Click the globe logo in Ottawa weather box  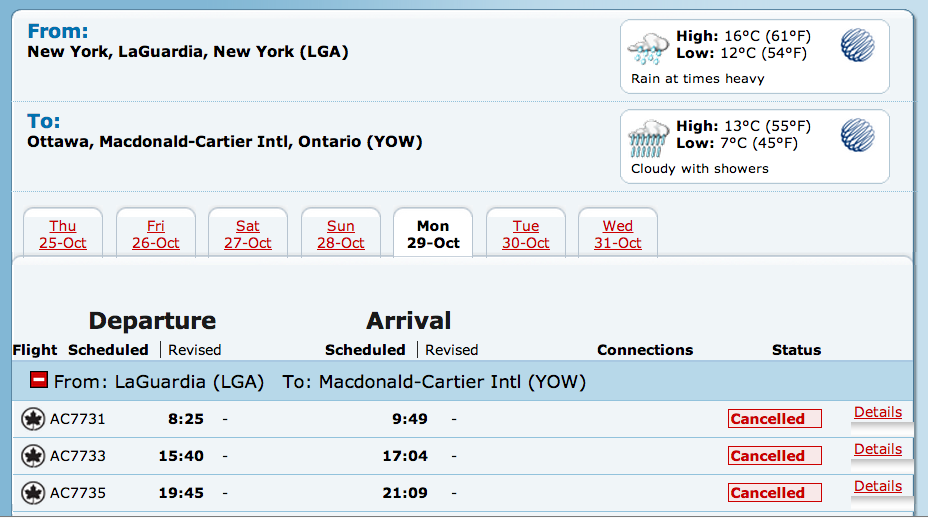coord(857,135)
